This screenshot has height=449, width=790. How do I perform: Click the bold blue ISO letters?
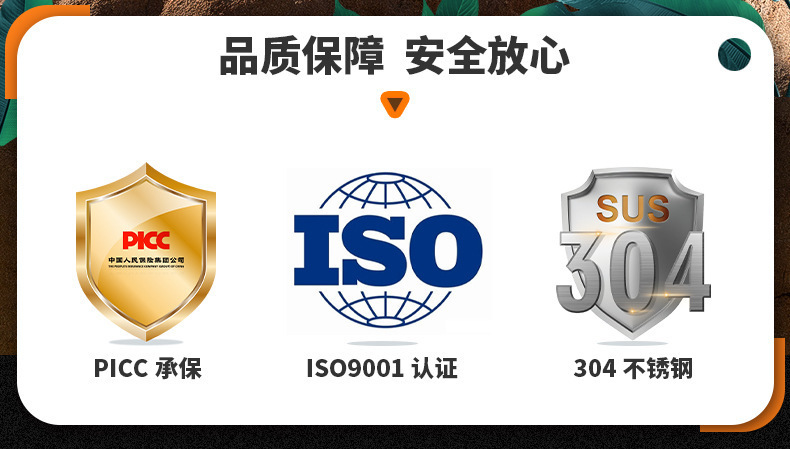(x=388, y=250)
